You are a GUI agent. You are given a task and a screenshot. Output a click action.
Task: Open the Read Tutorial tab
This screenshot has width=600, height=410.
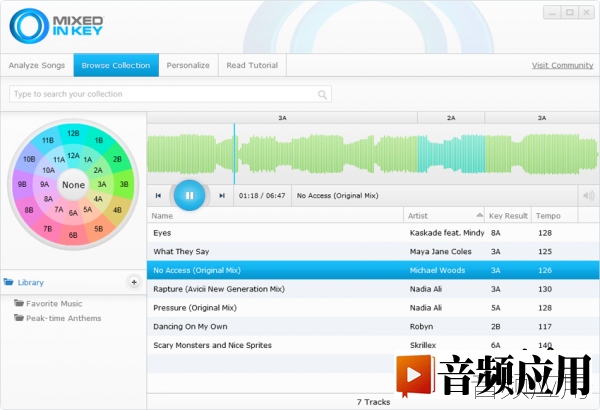[x=252, y=65]
